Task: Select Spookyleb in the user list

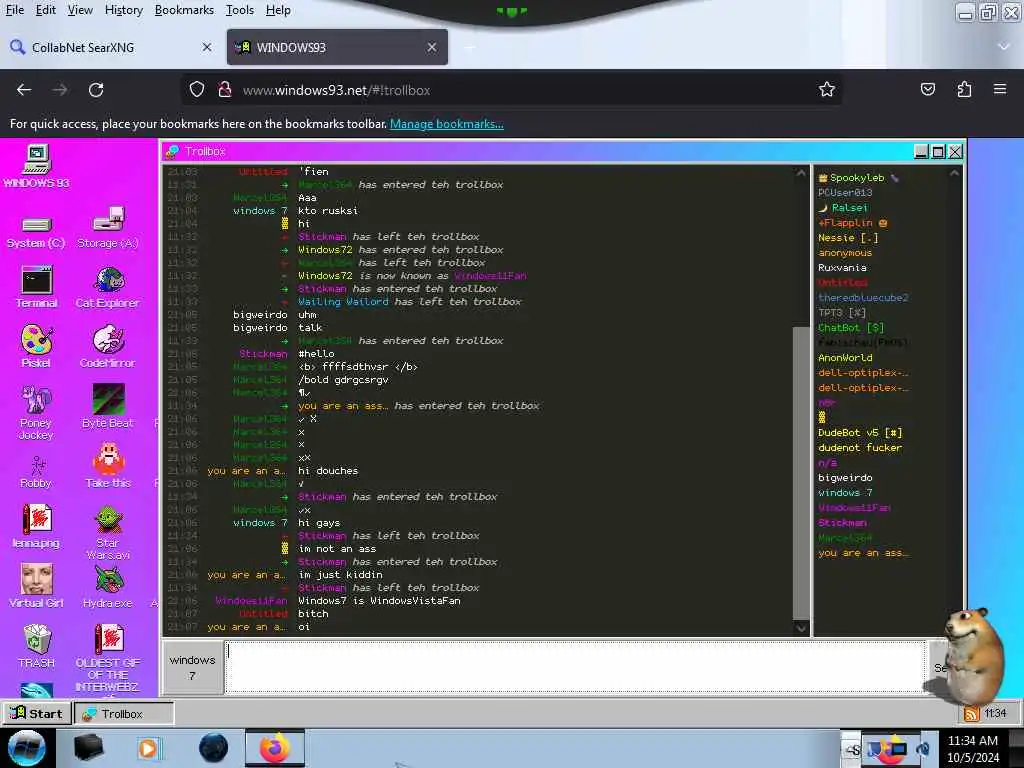Action: pos(857,178)
